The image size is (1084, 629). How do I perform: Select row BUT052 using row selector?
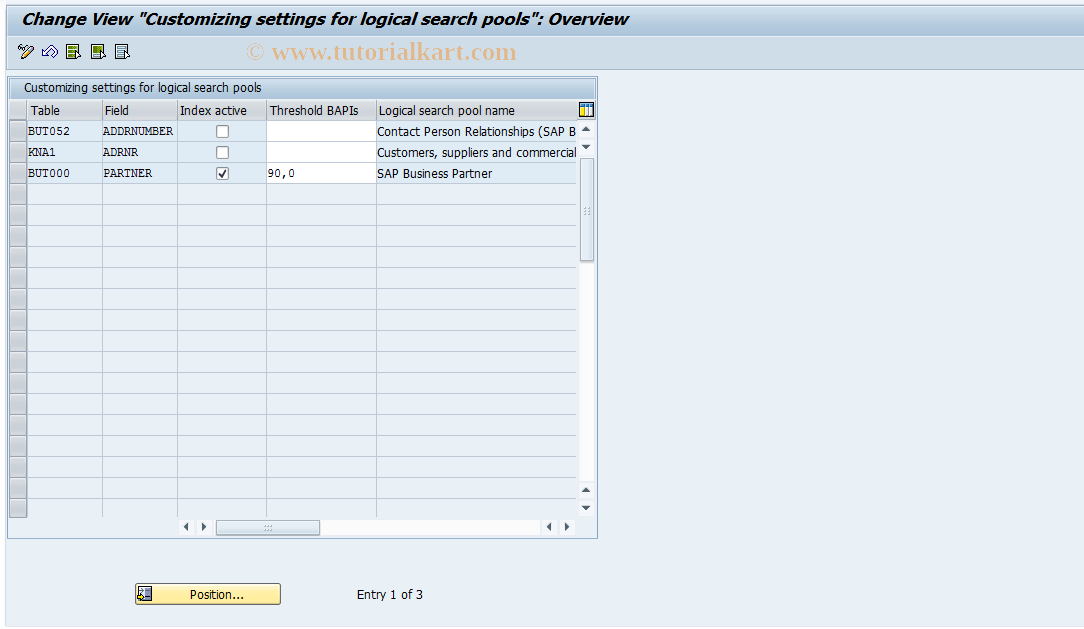(18, 131)
